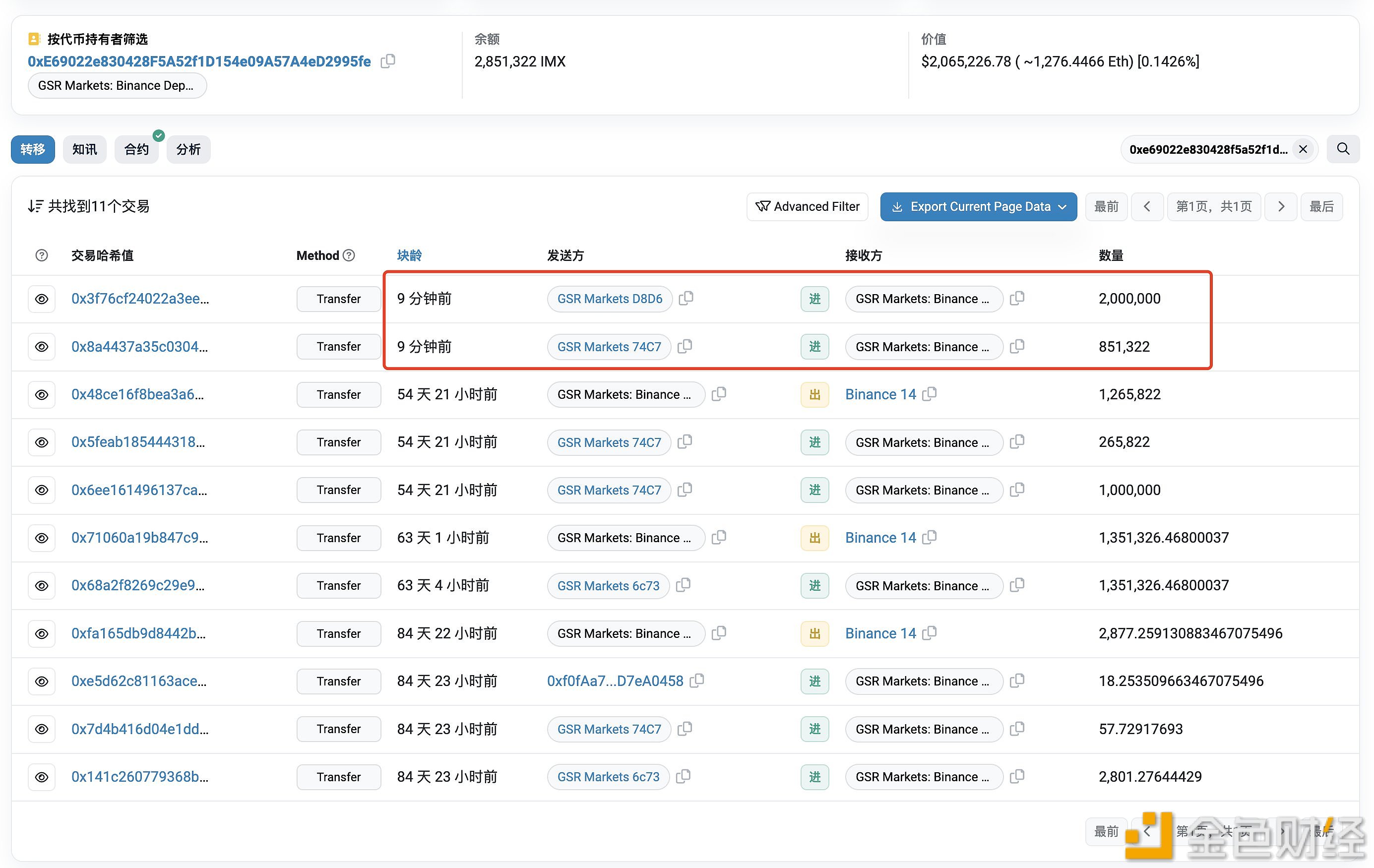Open transaction 0x141c260779368b...
Image resolution: width=1374 pixels, height=868 pixels.
pos(140,777)
